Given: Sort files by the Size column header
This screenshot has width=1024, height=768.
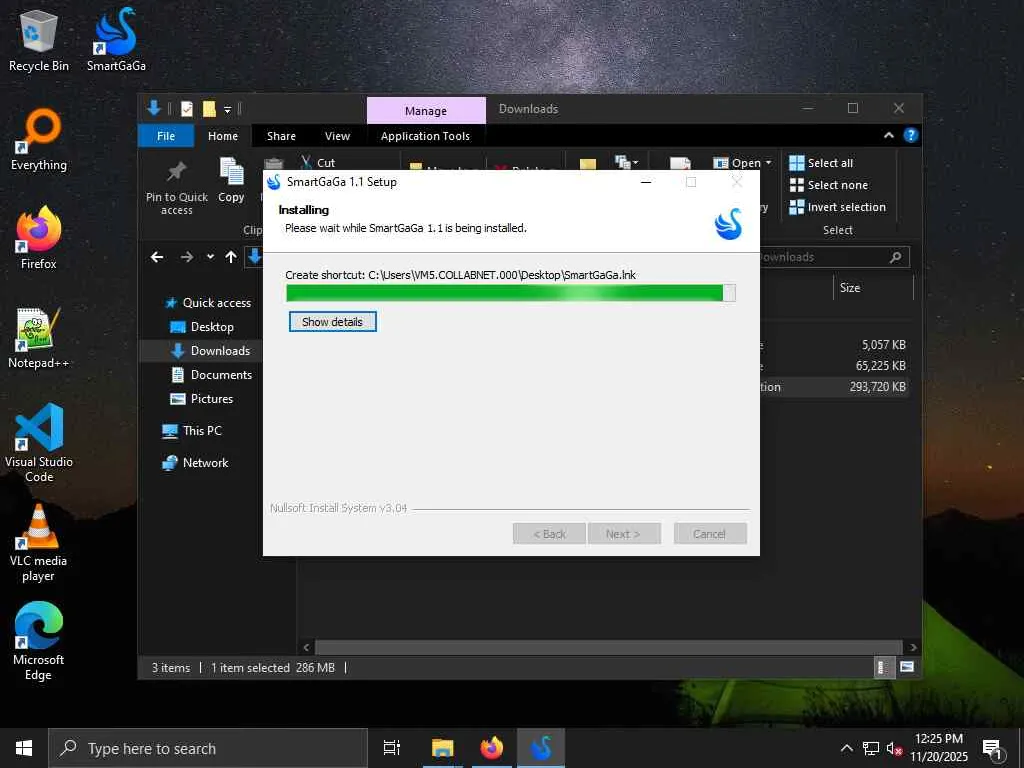Looking at the screenshot, I should pyautogui.click(x=872, y=287).
